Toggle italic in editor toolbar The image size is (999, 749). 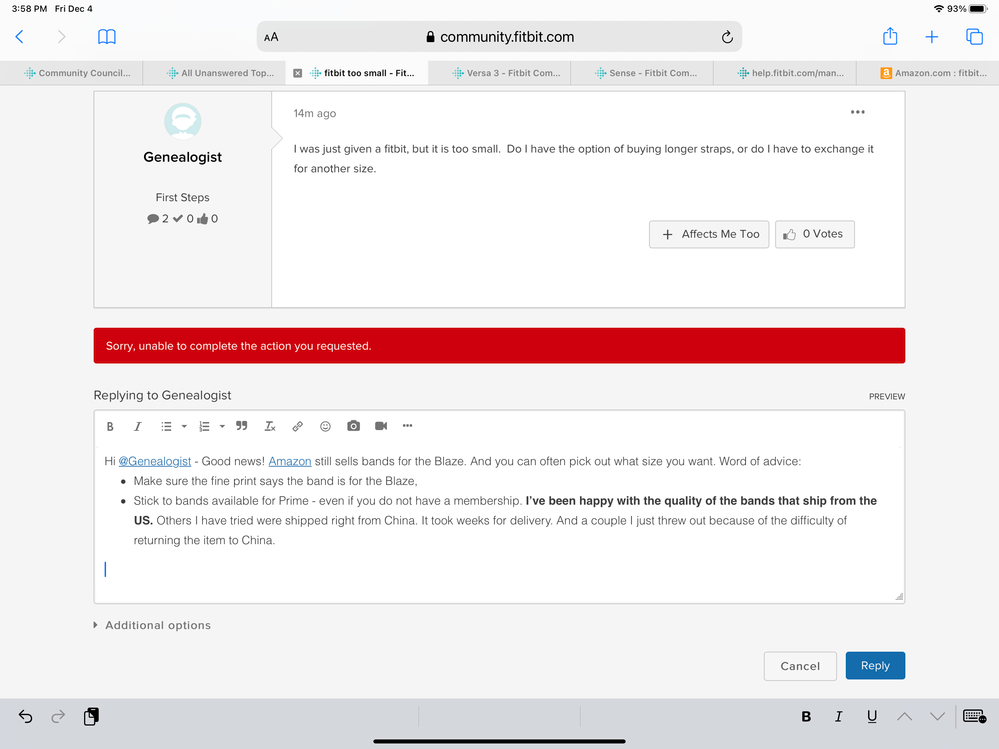pyautogui.click(x=138, y=427)
